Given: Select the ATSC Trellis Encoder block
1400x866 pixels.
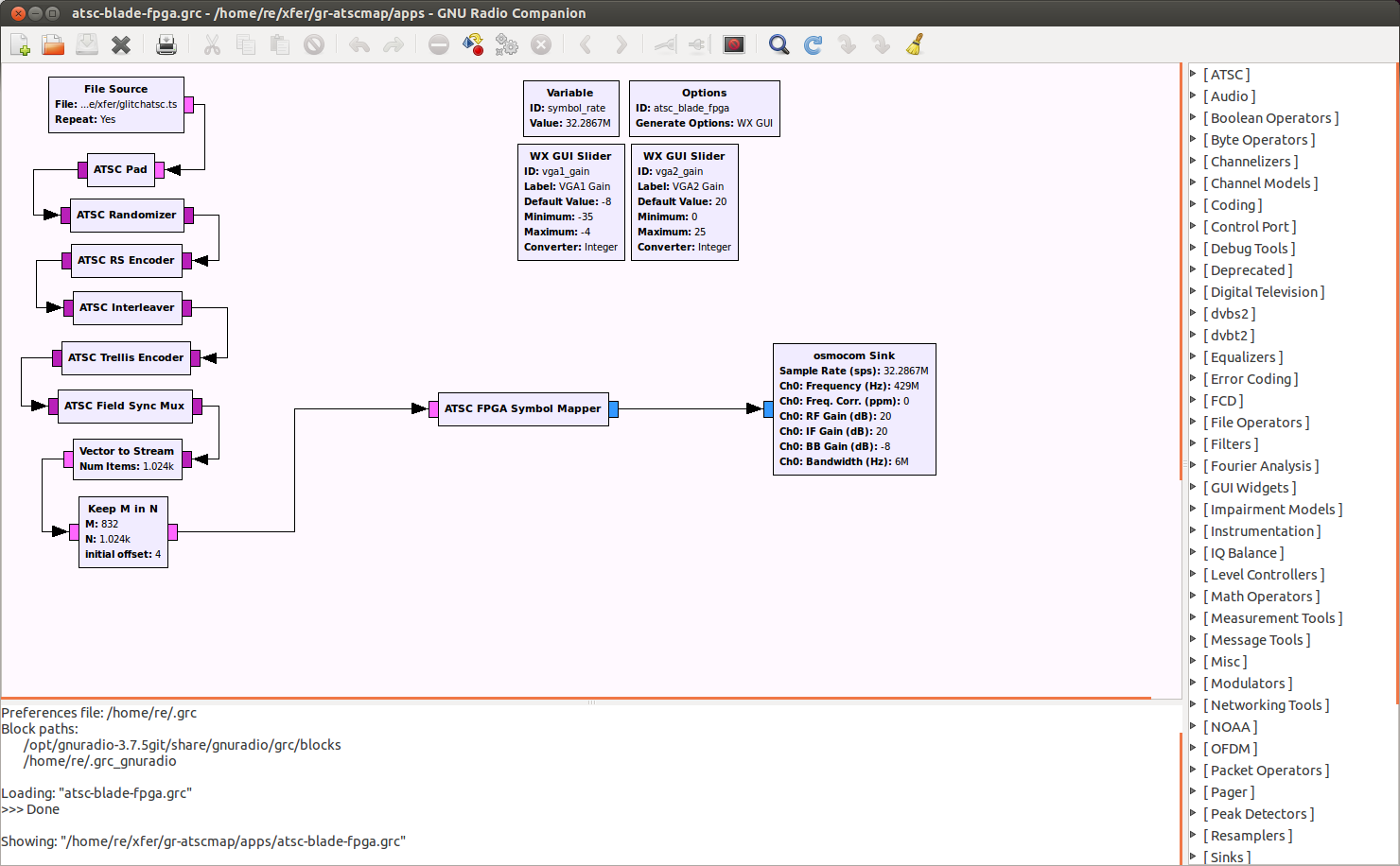Looking at the screenshot, I should point(126,358).
